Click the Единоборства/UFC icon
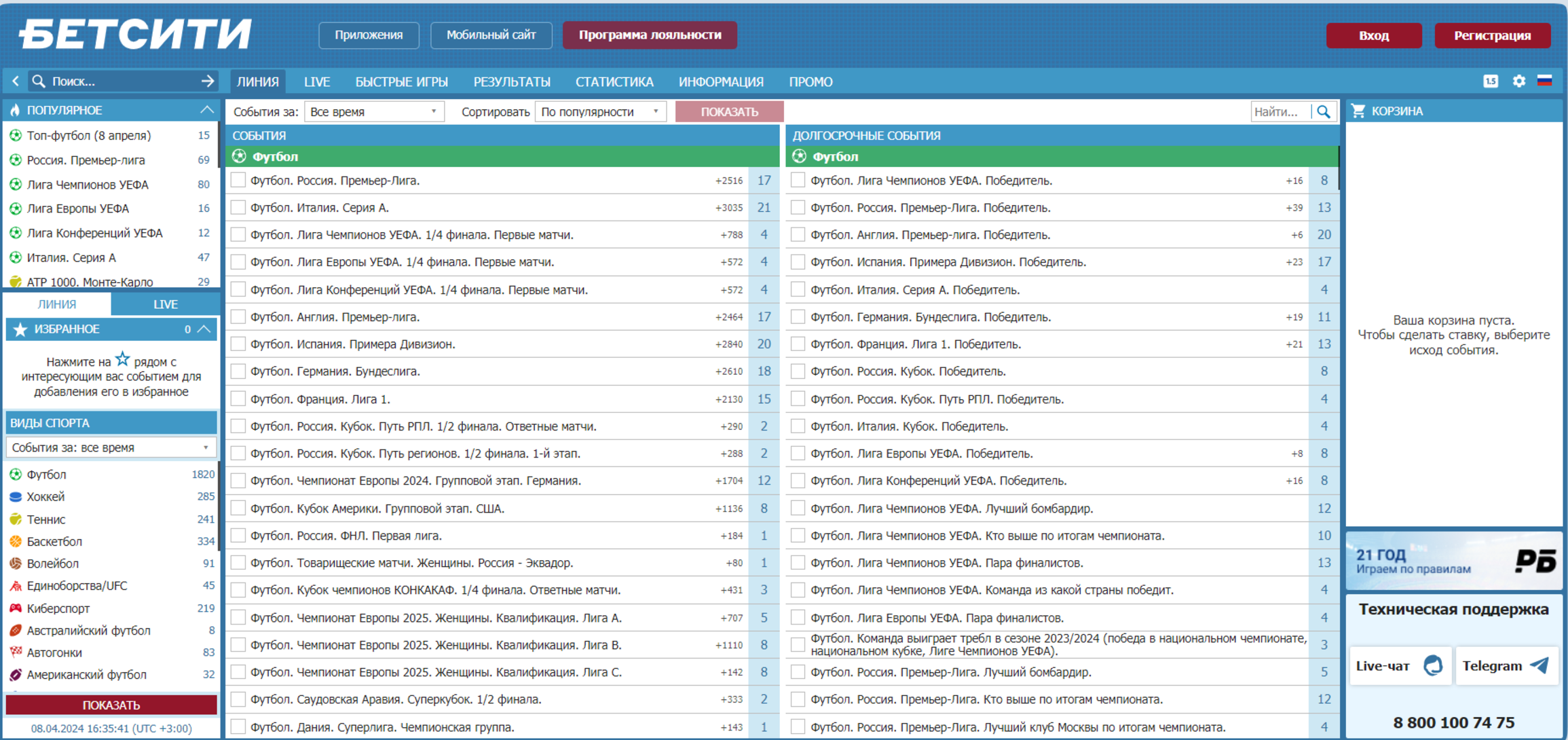 (16, 586)
